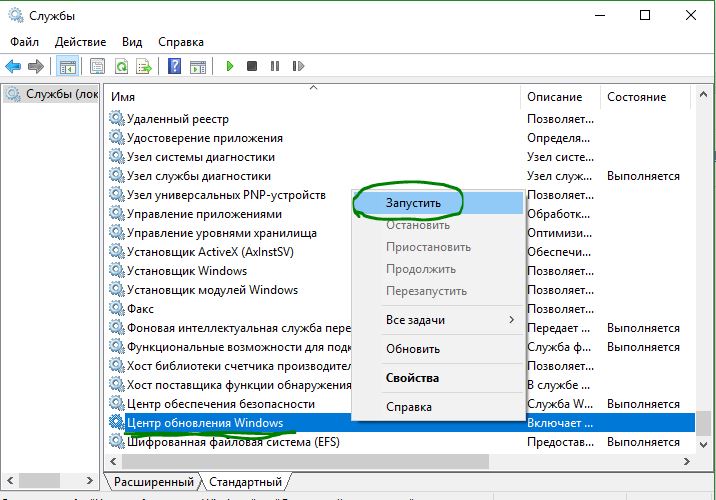Viewport: 716px width, 500px height.
Task: Click the list horizontal scrollbar left arrow
Action: 114,462
